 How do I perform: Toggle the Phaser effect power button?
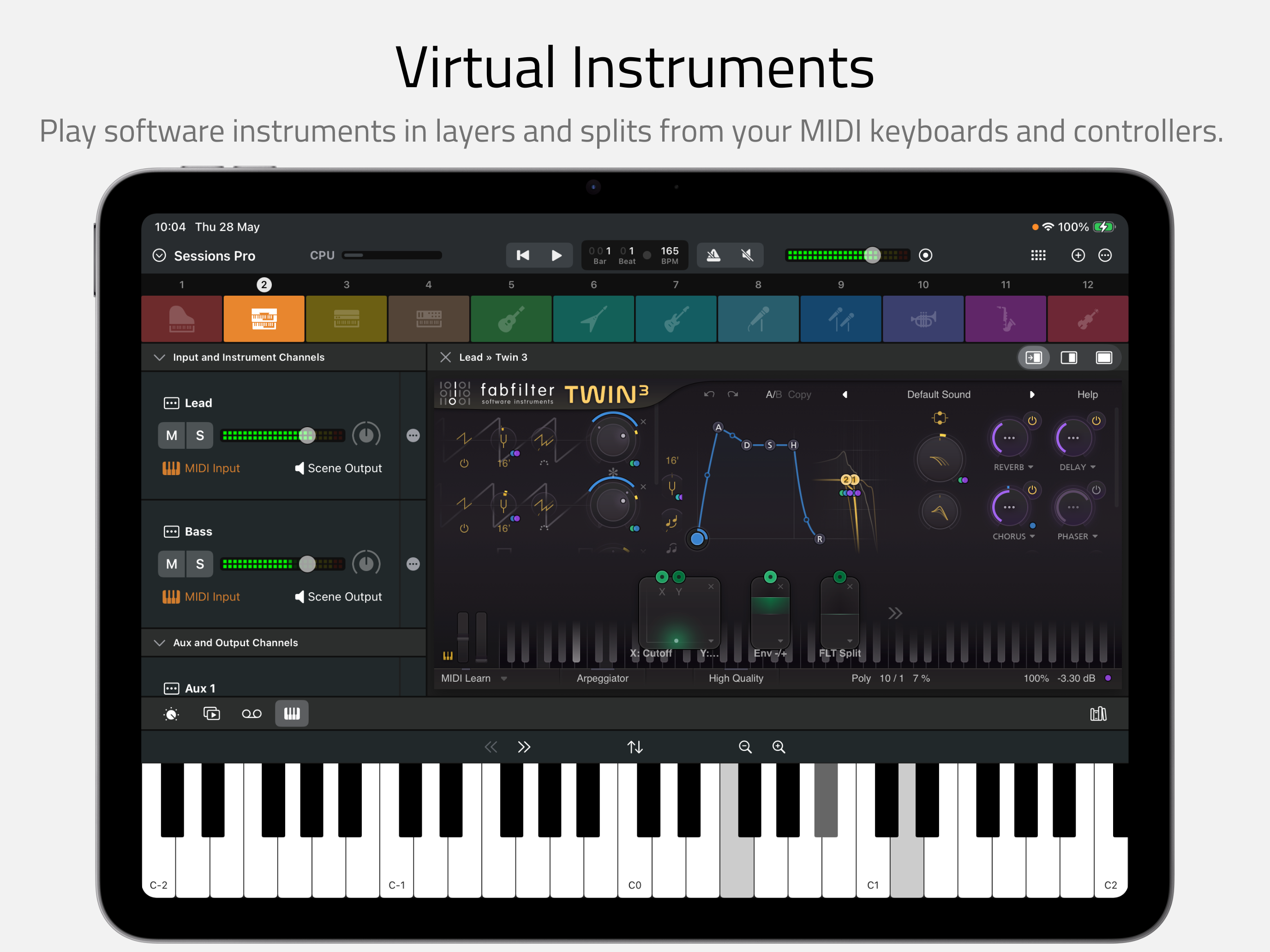(x=1096, y=489)
